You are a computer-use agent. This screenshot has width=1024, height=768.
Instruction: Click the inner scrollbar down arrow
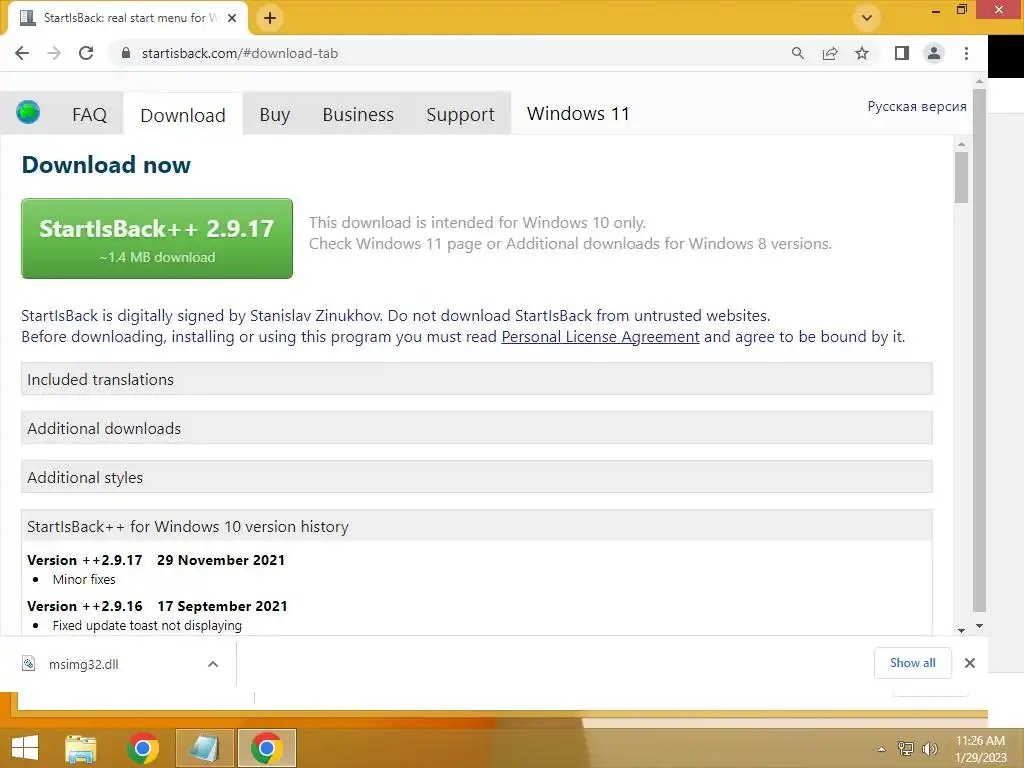click(x=961, y=630)
